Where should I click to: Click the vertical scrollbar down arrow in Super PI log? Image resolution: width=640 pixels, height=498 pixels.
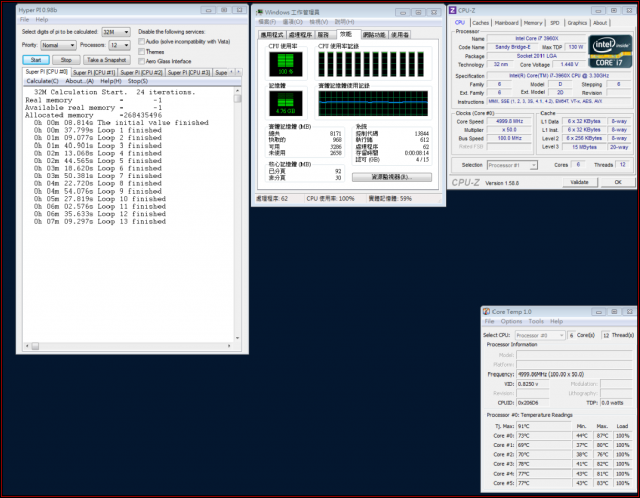pos(238,338)
